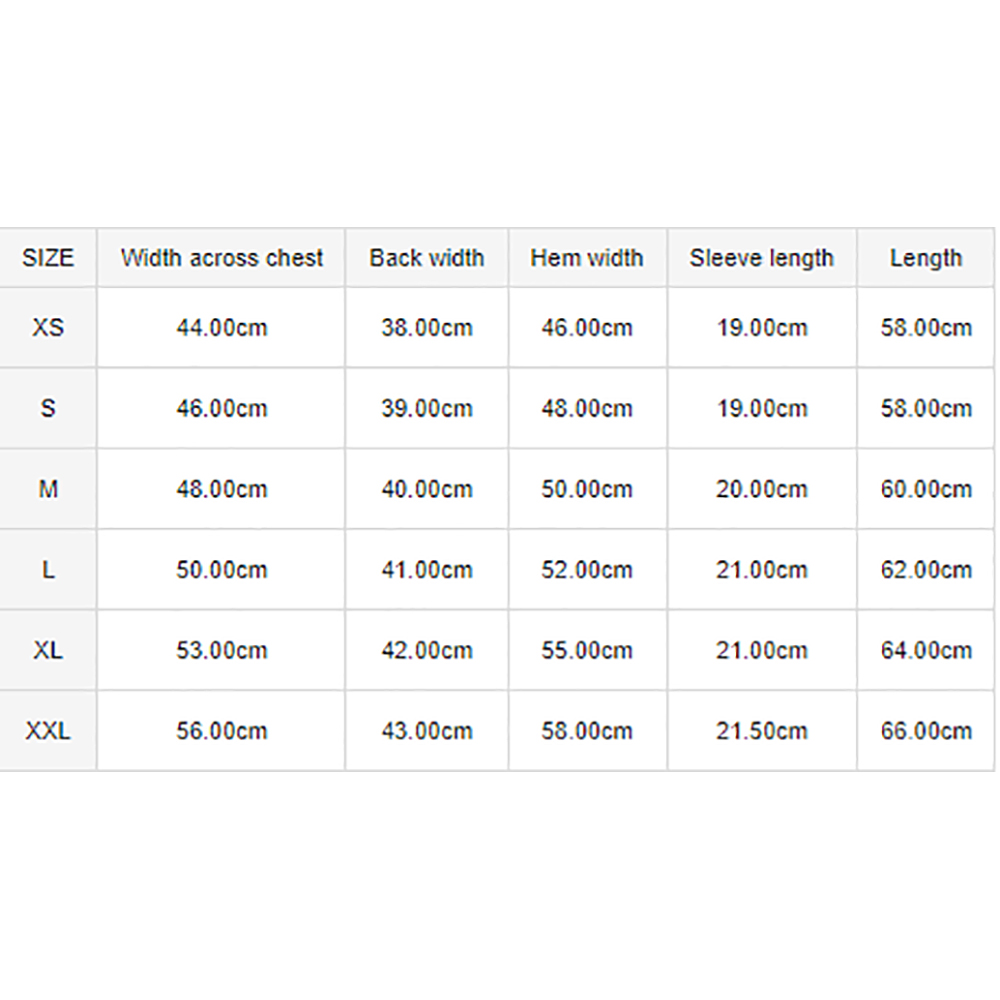1000x1000 pixels.
Task: Select the 20.00cm sleeve length cell
Action: click(x=762, y=489)
